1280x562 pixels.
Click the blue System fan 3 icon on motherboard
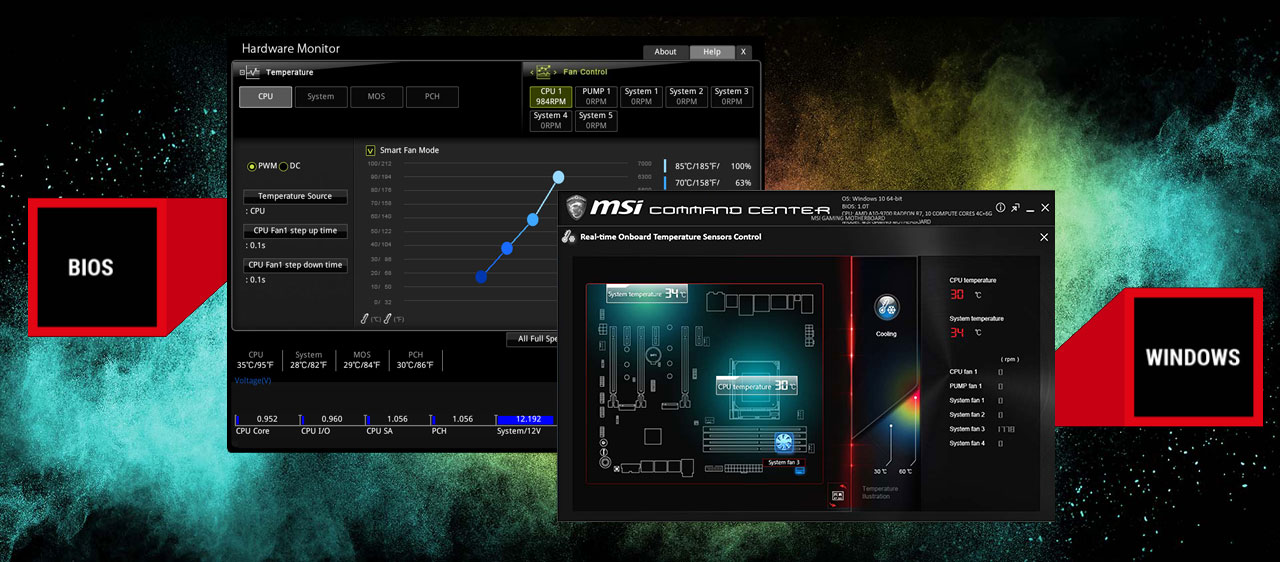click(x=784, y=442)
